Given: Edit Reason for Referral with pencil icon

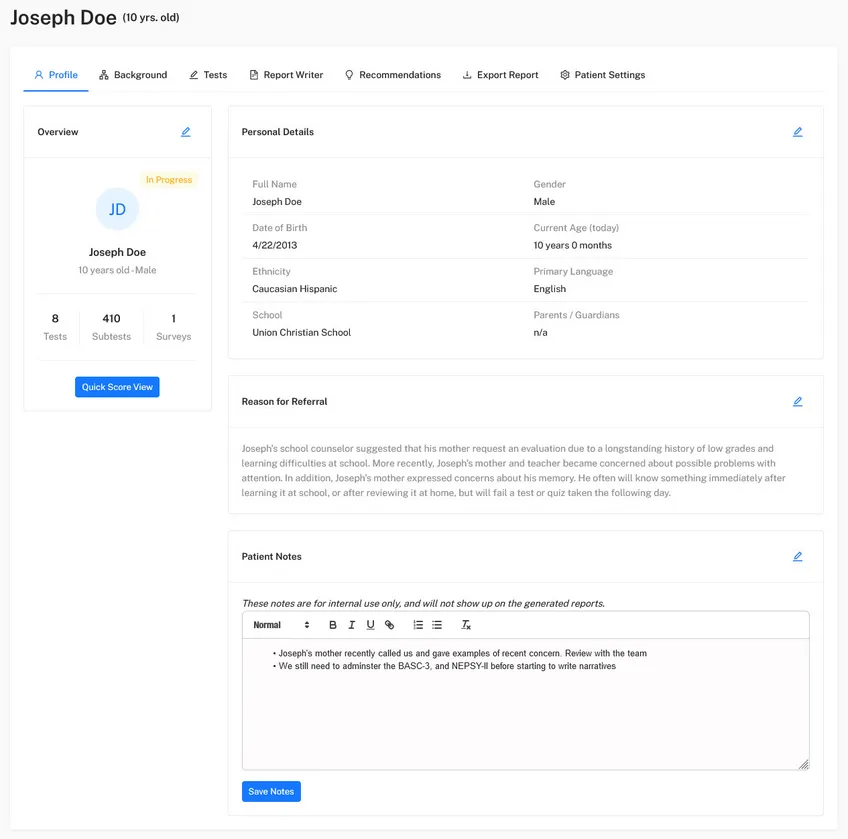Looking at the screenshot, I should [797, 401].
